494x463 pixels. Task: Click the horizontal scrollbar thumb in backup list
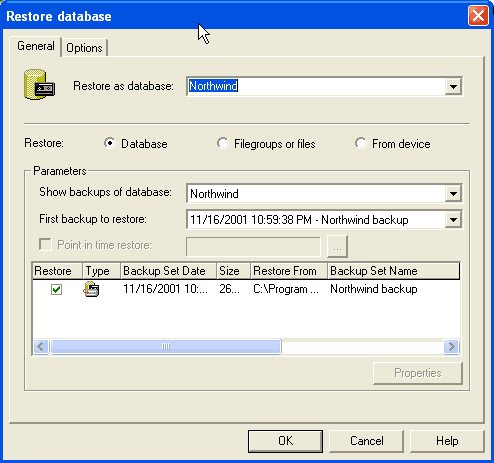point(166,347)
